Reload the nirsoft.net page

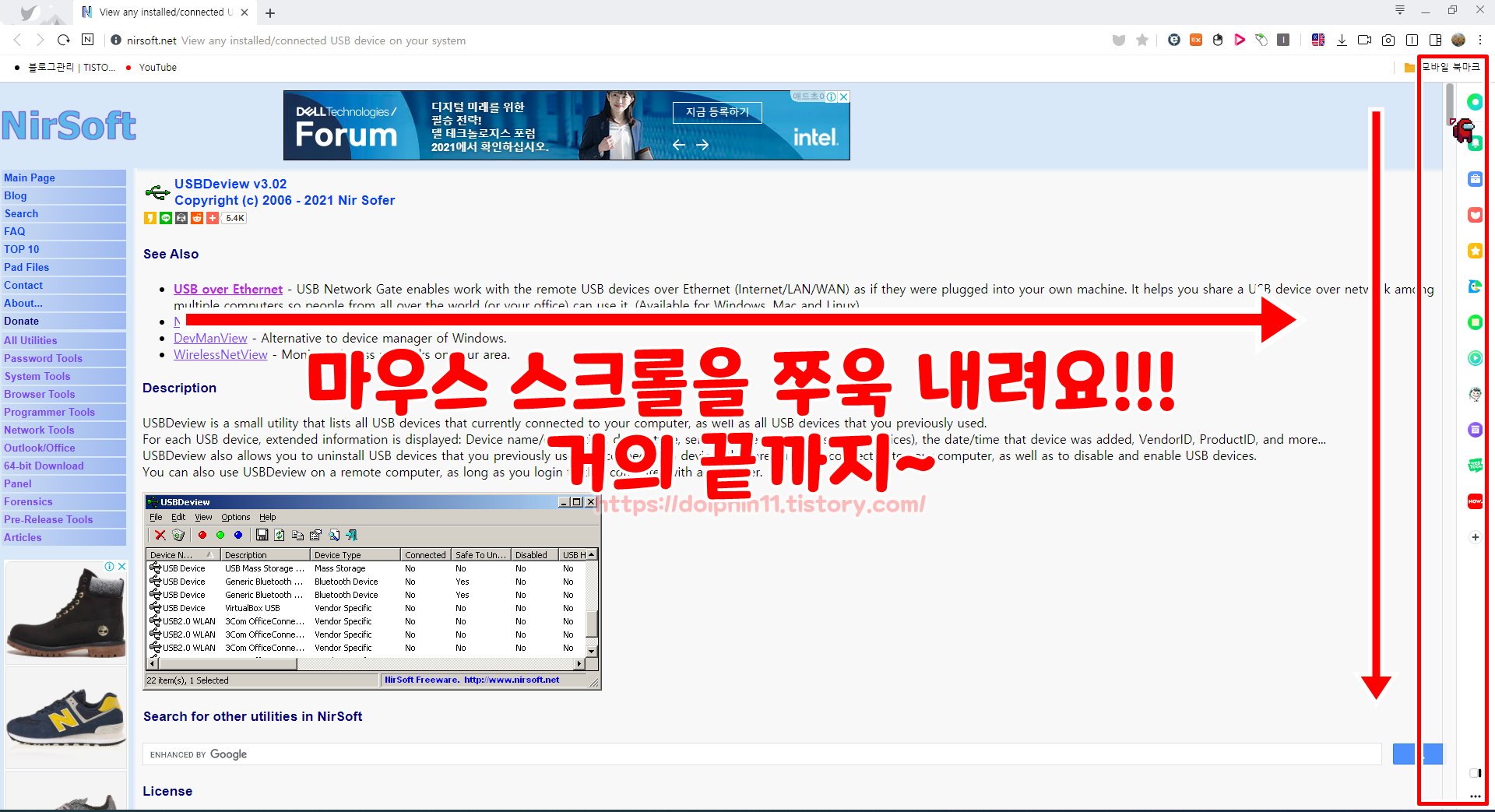click(64, 40)
